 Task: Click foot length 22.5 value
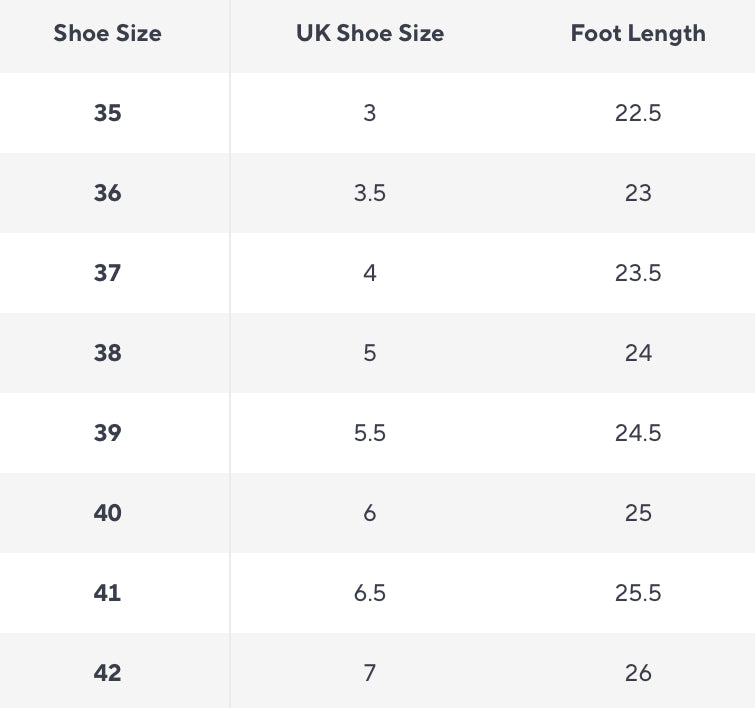coord(638,113)
